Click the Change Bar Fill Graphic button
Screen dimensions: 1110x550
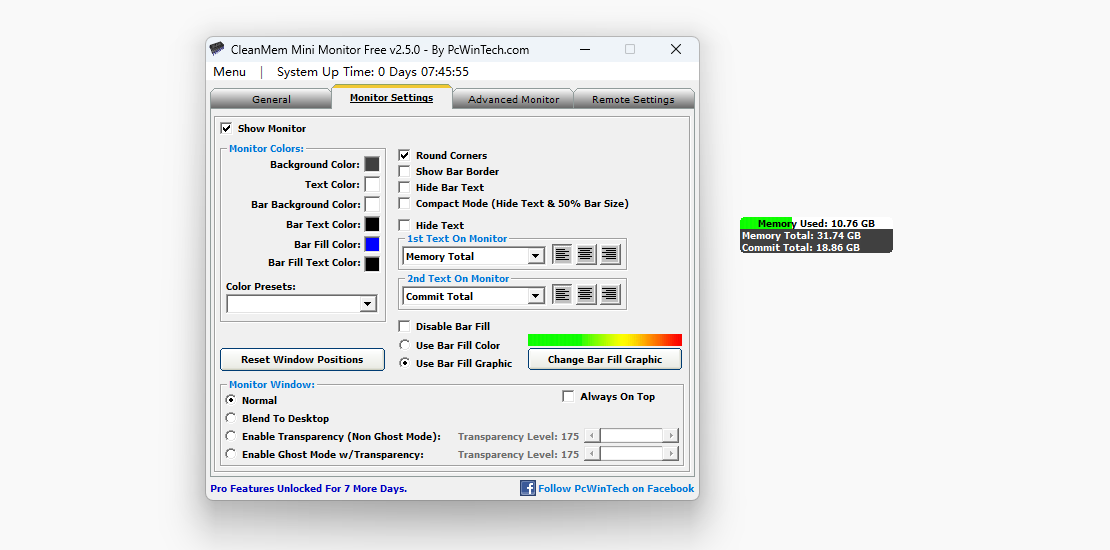click(604, 359)
